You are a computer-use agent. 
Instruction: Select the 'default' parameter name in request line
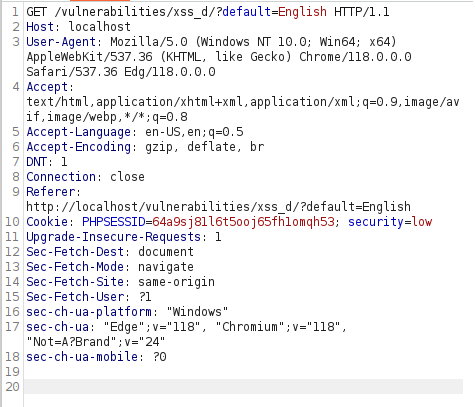pyautogui.click(x=246, y=12)
